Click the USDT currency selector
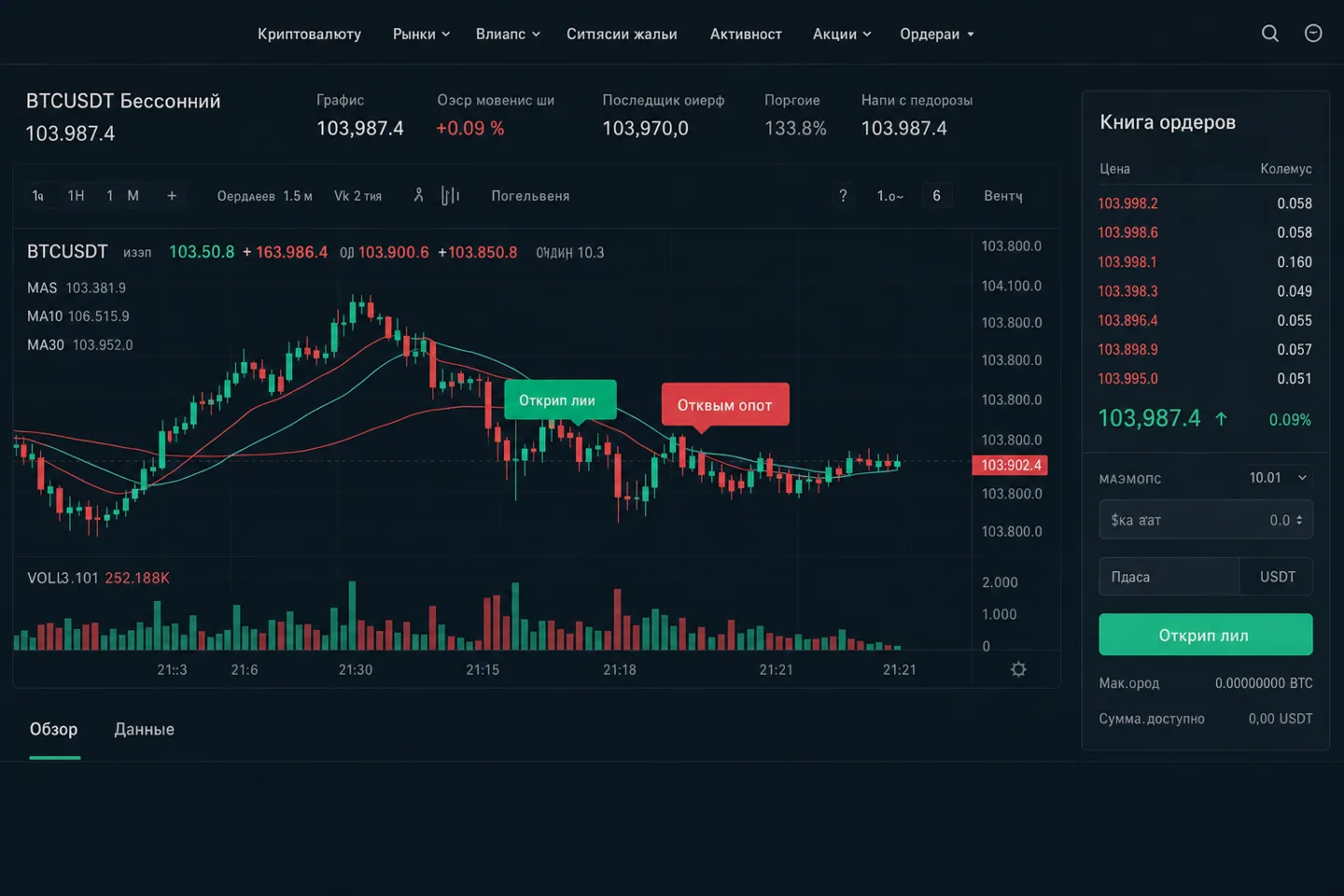This screenshot has width=1344, height=896. pos(1277,577)
